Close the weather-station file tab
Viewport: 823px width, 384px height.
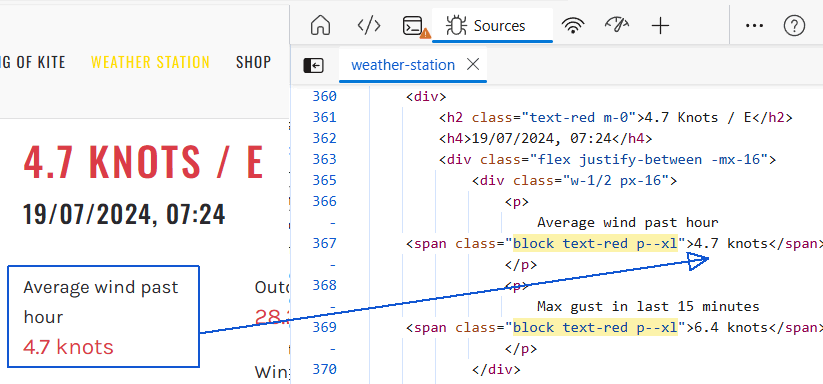point(473,65)
